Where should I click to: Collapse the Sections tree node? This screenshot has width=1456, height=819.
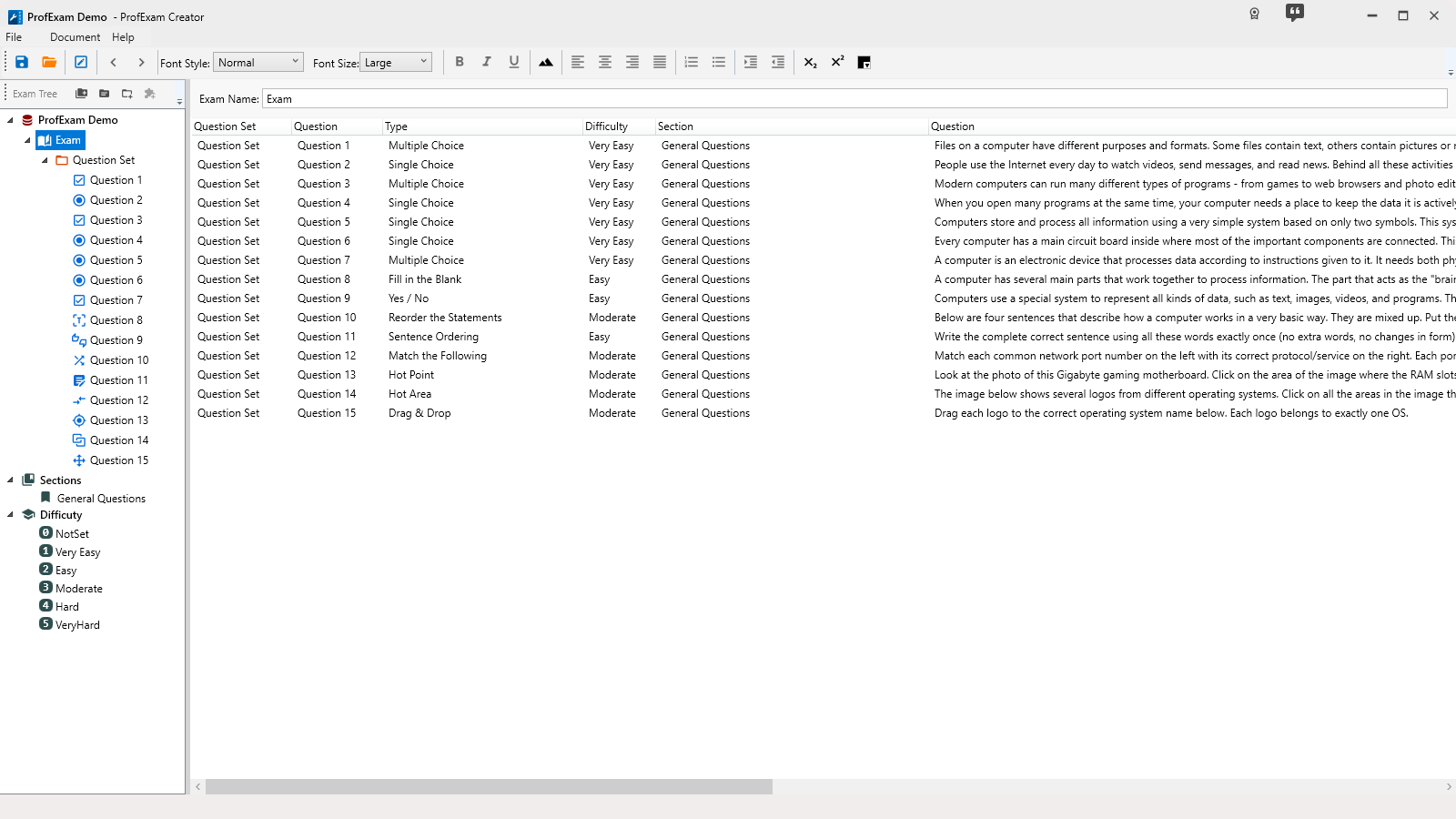10,480
